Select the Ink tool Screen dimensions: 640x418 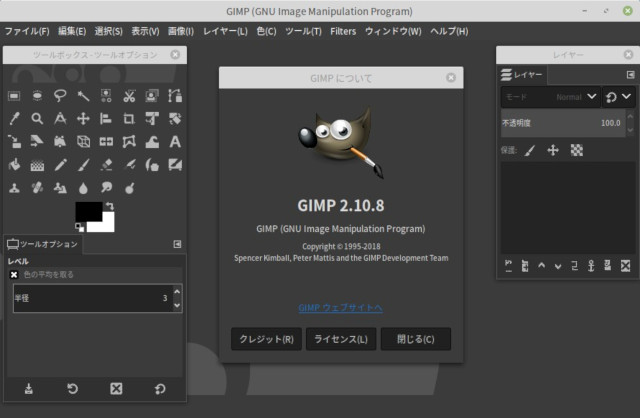tap(152, 165)
